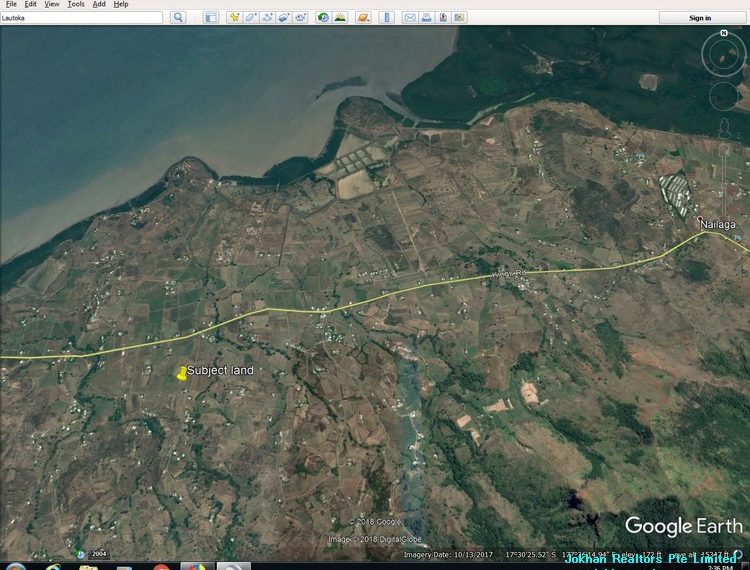750x570 pixels.
Task: Select the Add Path tool
Action: click(x=268, y=17)
